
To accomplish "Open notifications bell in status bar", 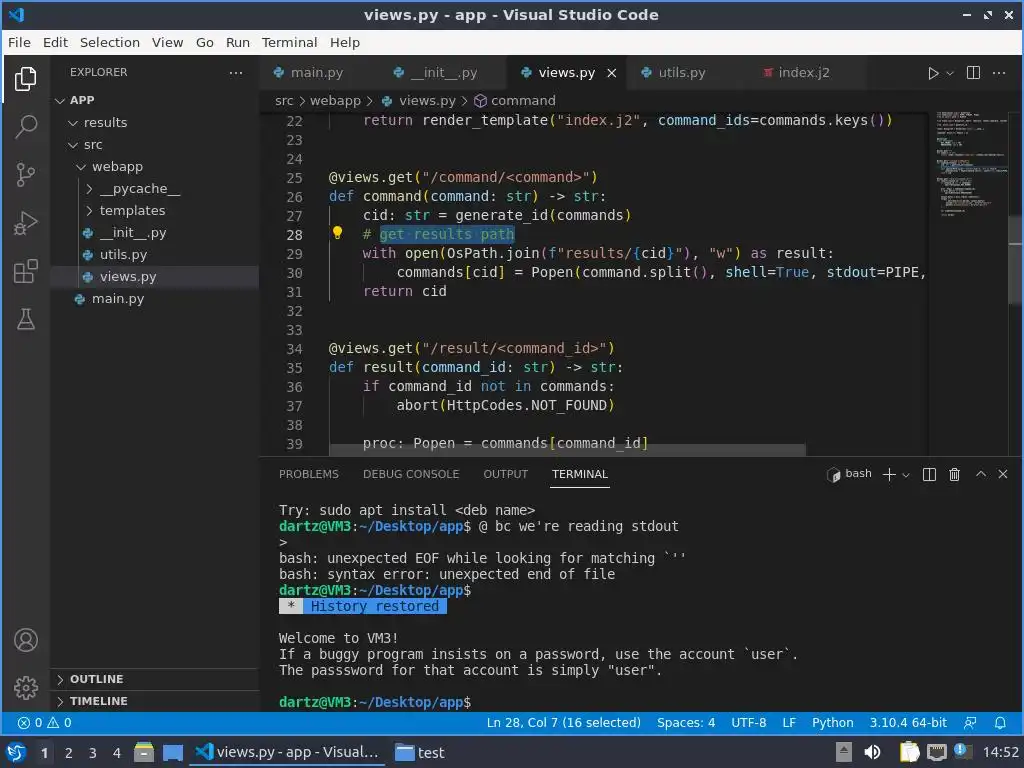I will pos(1000,723).
